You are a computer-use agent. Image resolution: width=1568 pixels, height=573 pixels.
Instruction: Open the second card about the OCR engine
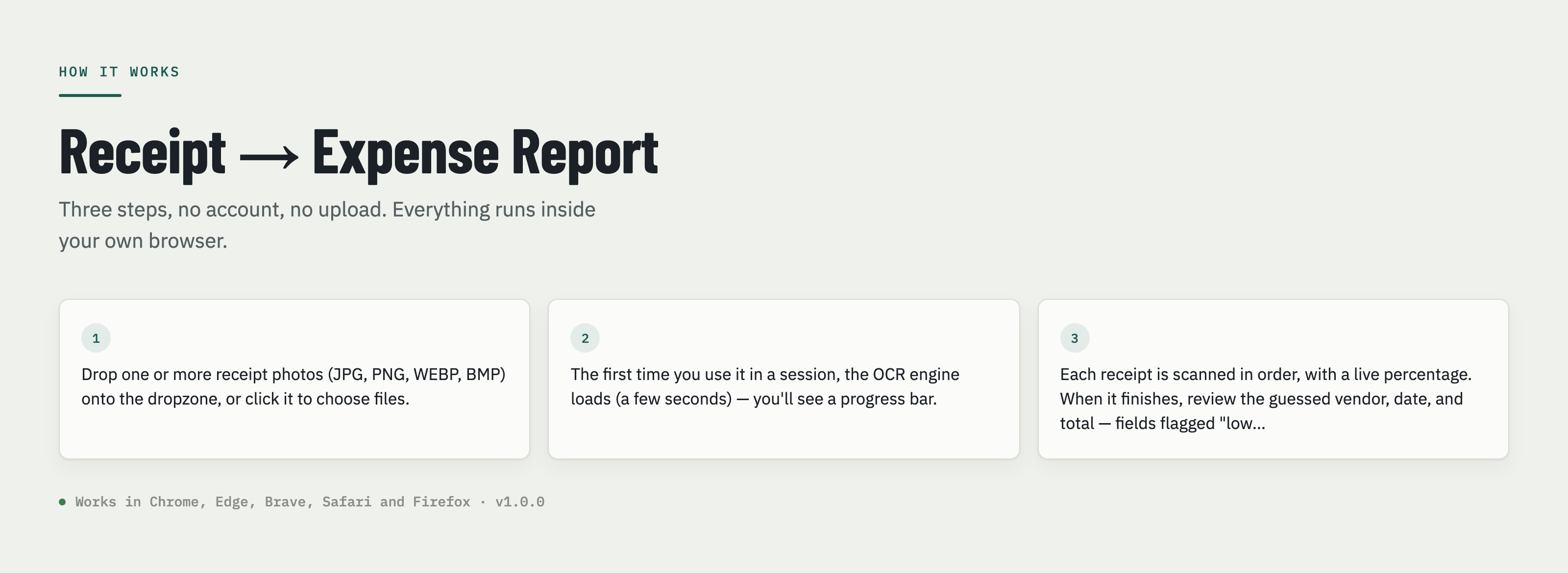click(784, 379)
